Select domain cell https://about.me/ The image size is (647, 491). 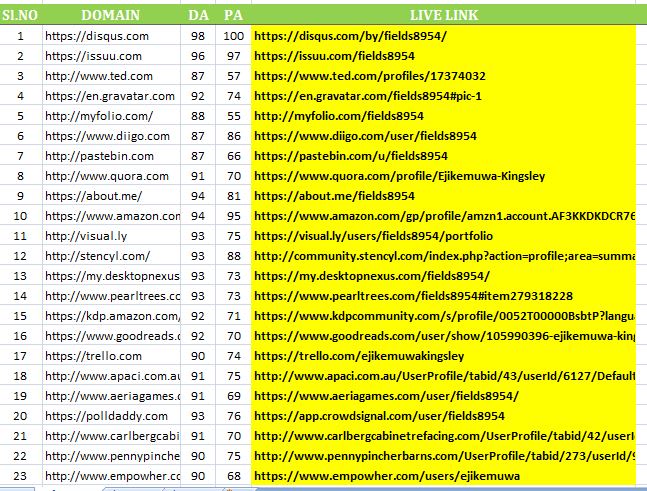coord(111,196)
